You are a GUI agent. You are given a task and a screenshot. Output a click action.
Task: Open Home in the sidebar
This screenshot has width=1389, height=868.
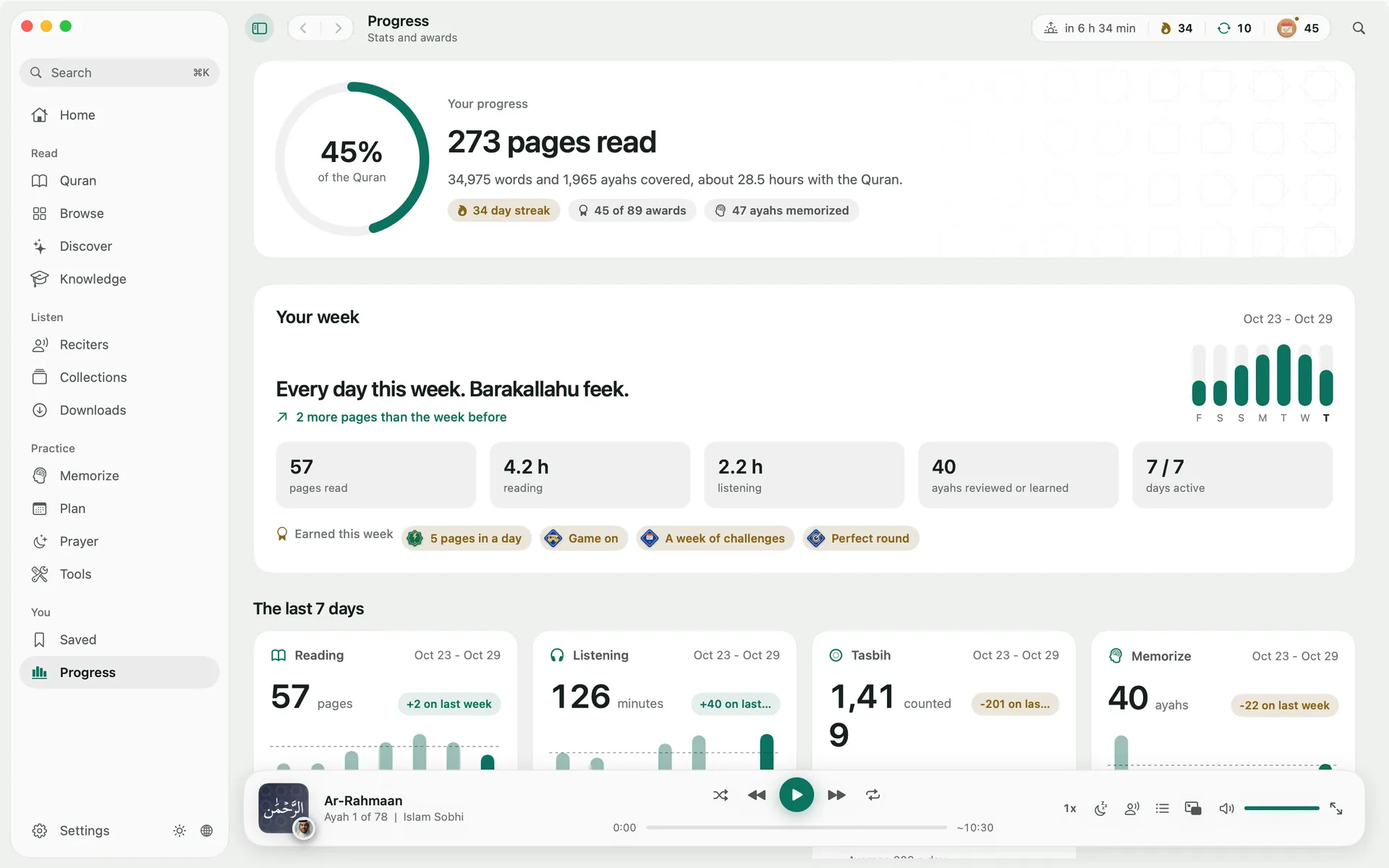119,115
